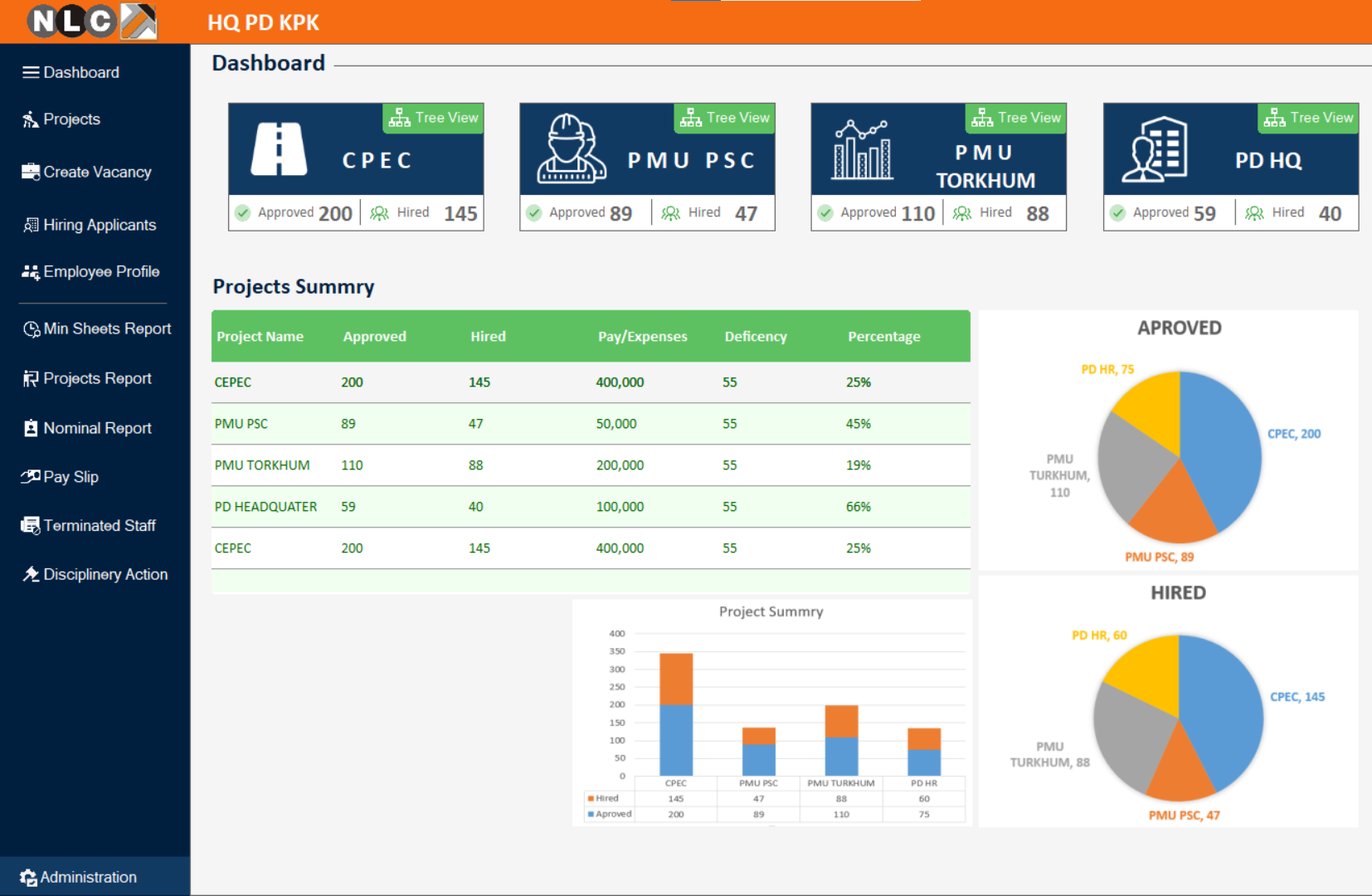Go to Pay Slip in sidebar
The height and width of the screenshot is (896, 1372).
(71, 477)
